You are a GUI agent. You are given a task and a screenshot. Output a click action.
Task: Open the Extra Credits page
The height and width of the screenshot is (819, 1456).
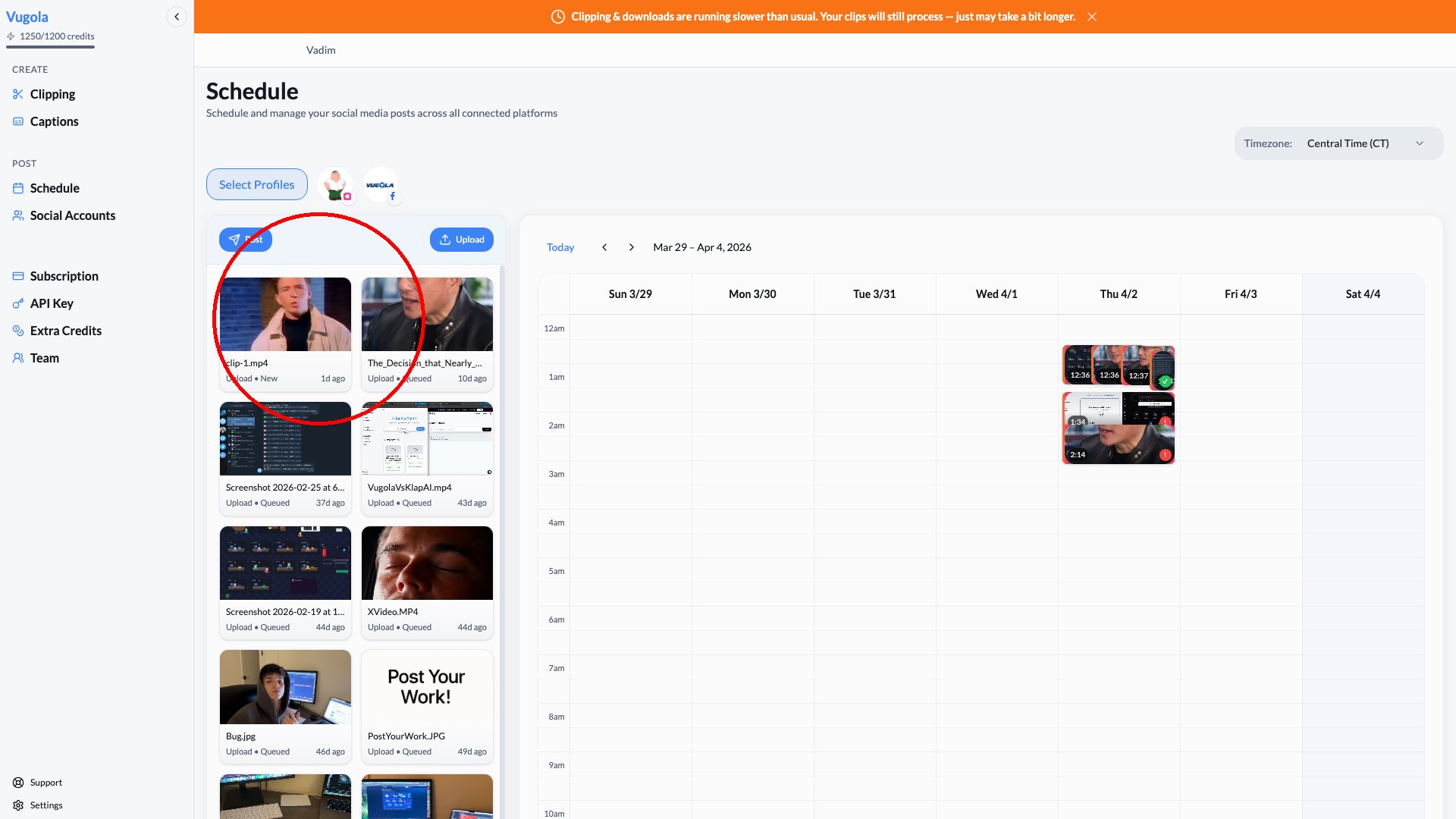(x=65, y=331)
